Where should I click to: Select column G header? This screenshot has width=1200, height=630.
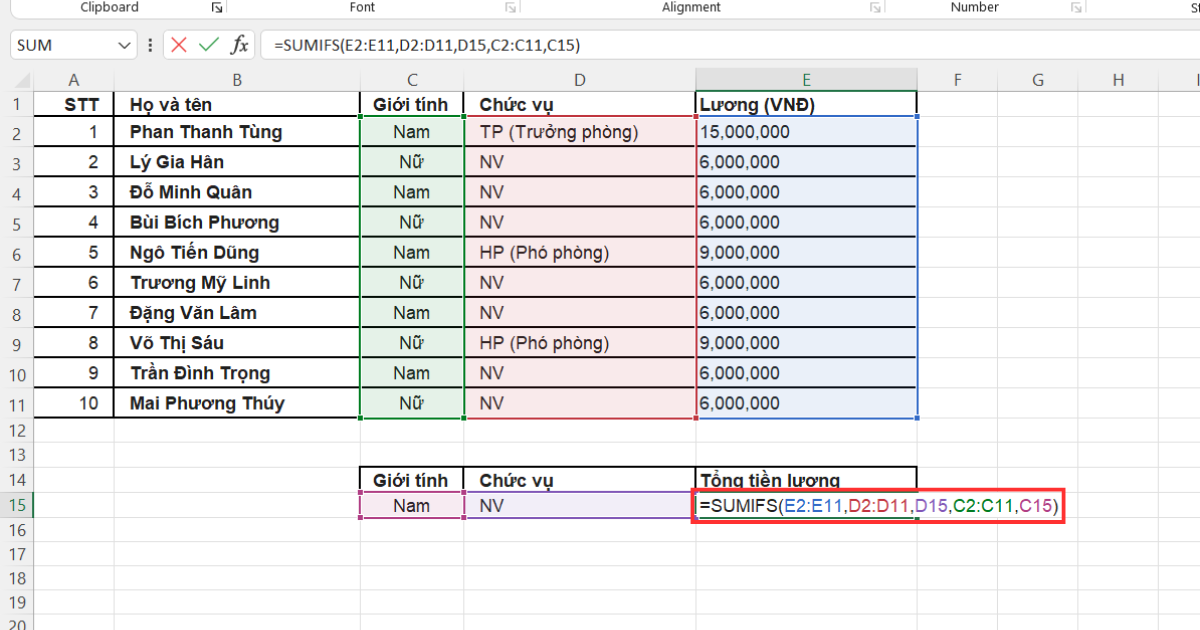pos(1037,80)
